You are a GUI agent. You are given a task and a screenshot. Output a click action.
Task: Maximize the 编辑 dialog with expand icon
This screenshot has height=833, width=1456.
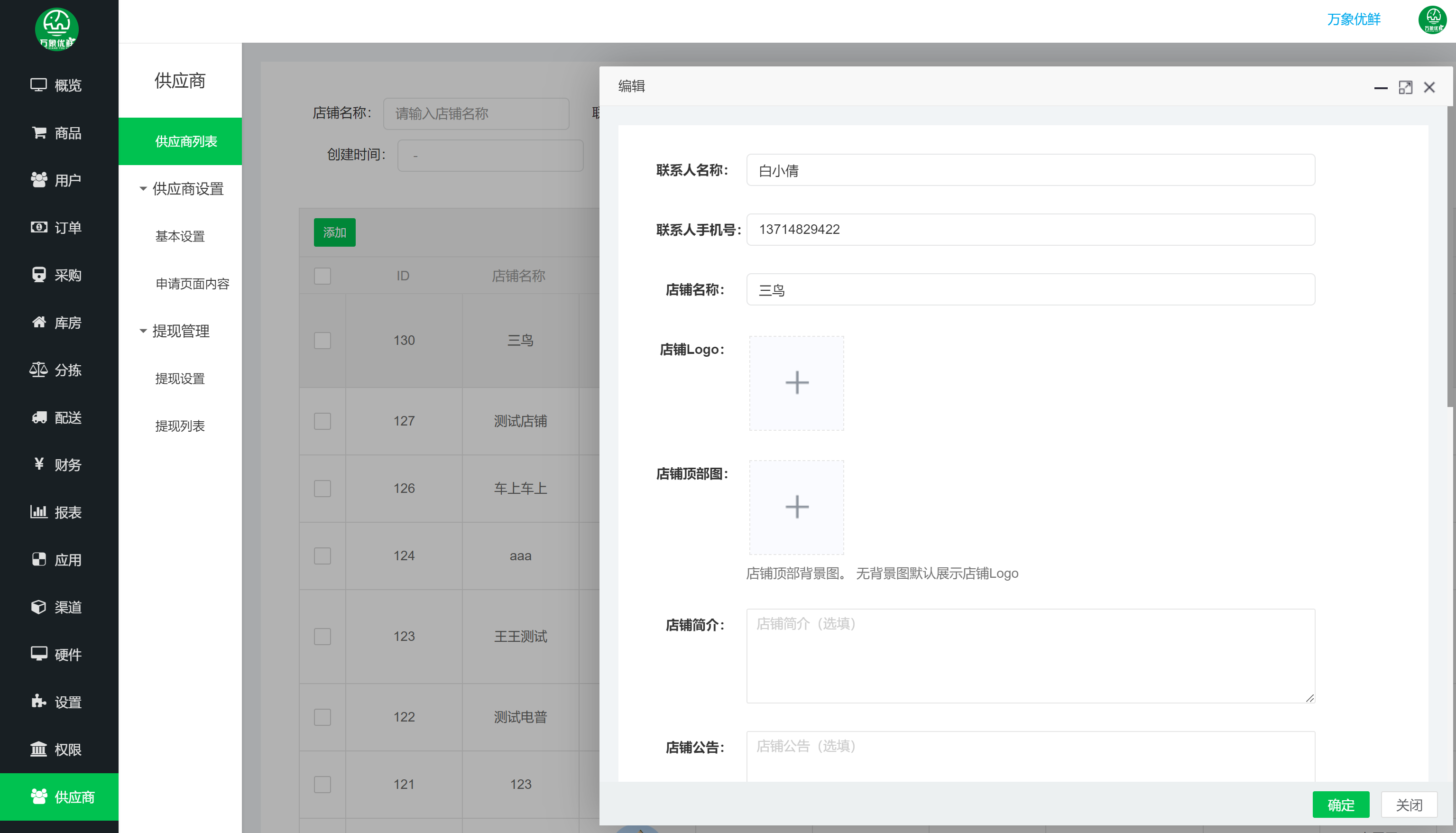tap(1406, 87)
